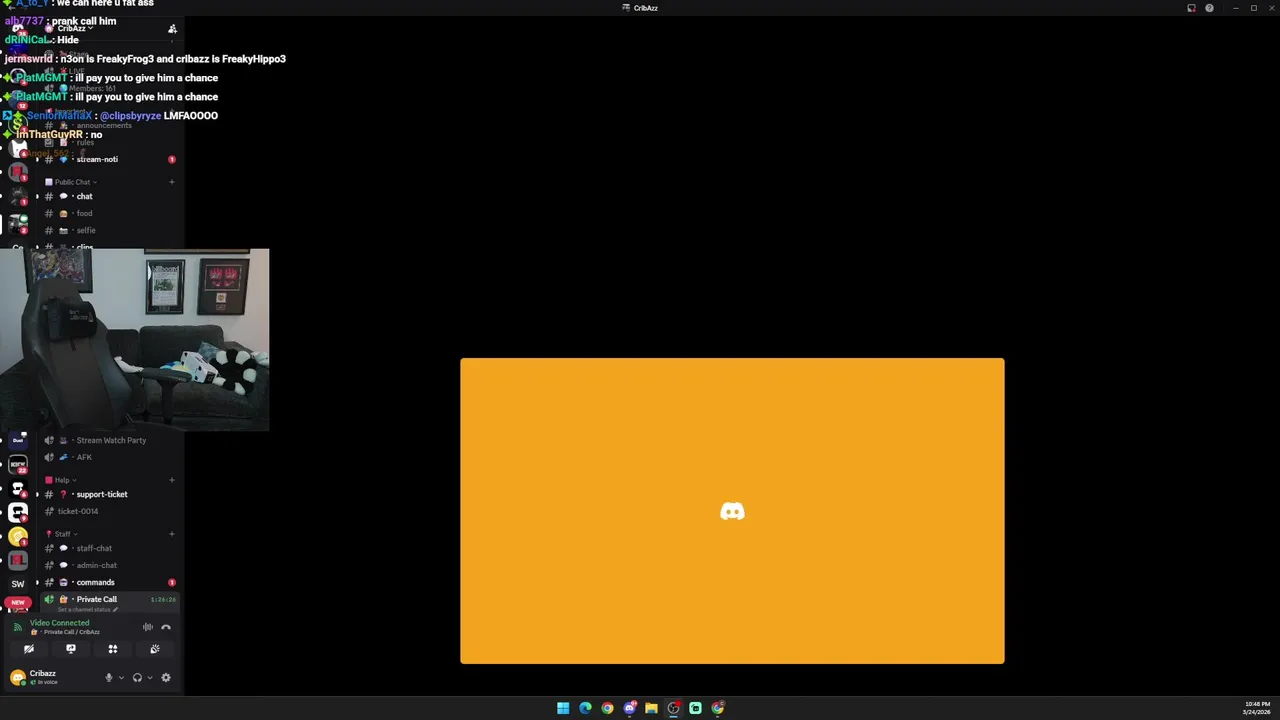Toggle noise suppression waveform icon
This screenshot has height=720, width=1280.
[x=147, y=627]
